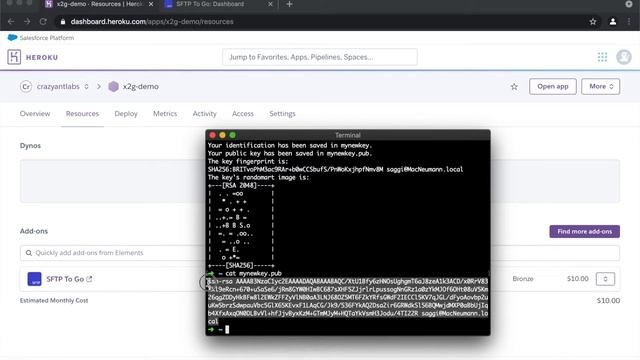The height and width of the screenshot is (360, 640).
Task: Expand the More dropdown
Action: 600,87
